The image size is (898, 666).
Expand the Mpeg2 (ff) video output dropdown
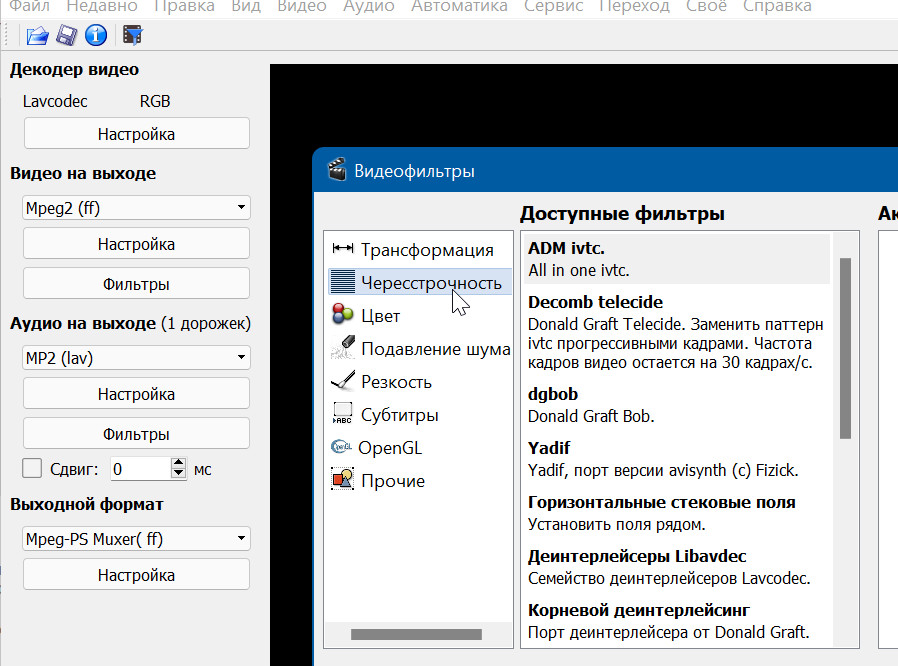click(x=136, y=208)
